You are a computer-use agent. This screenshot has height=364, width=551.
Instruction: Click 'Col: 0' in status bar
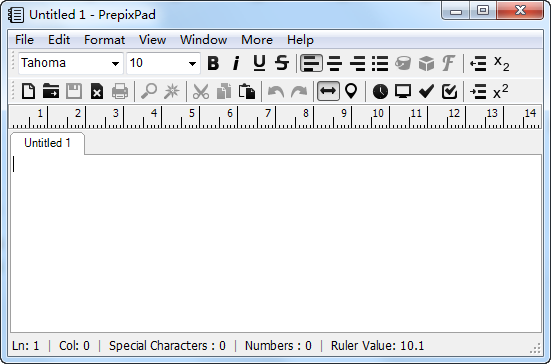point(74,346)
